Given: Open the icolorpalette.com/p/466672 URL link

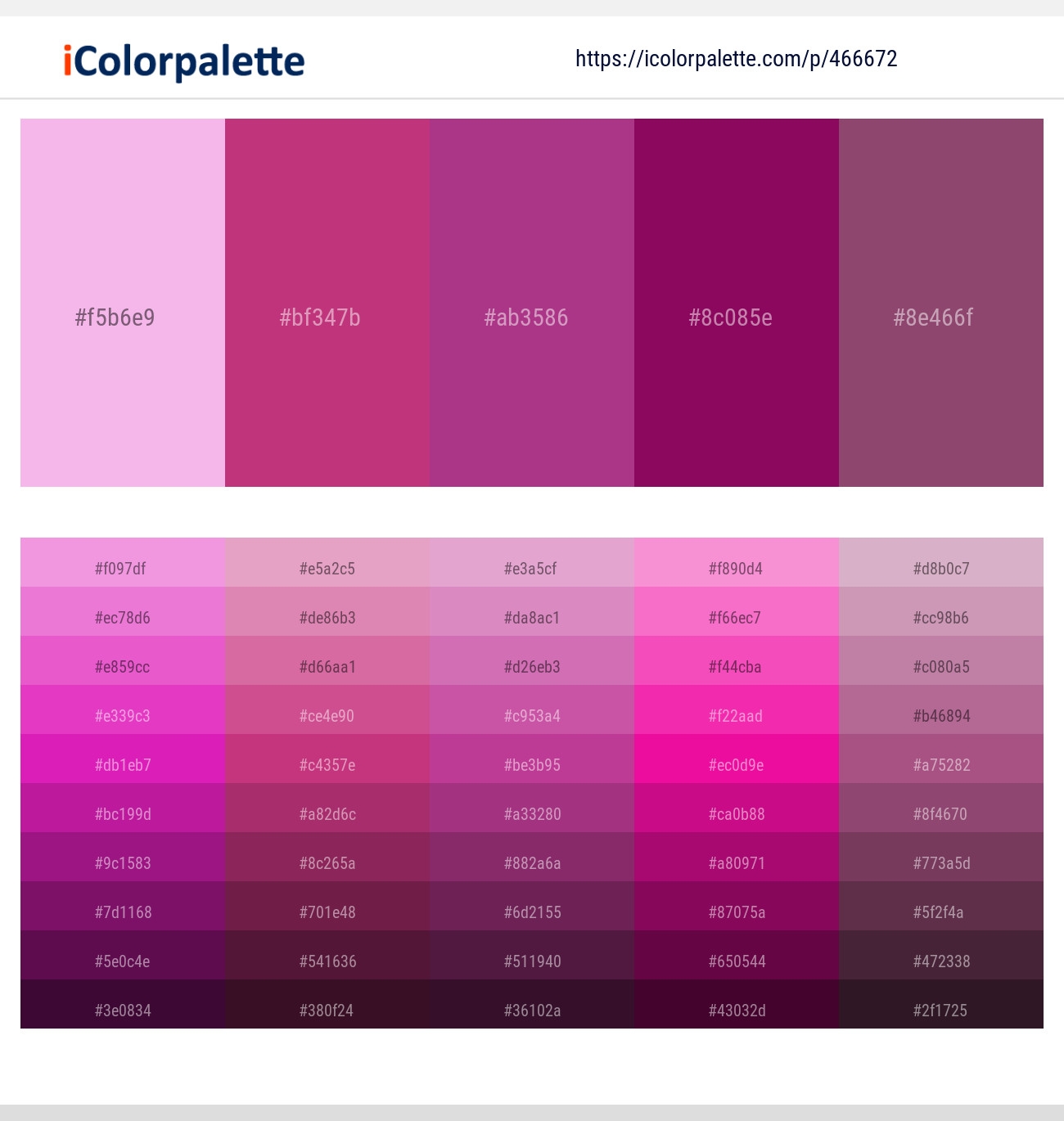Looking at the screenshot, I should pos(736,59).
